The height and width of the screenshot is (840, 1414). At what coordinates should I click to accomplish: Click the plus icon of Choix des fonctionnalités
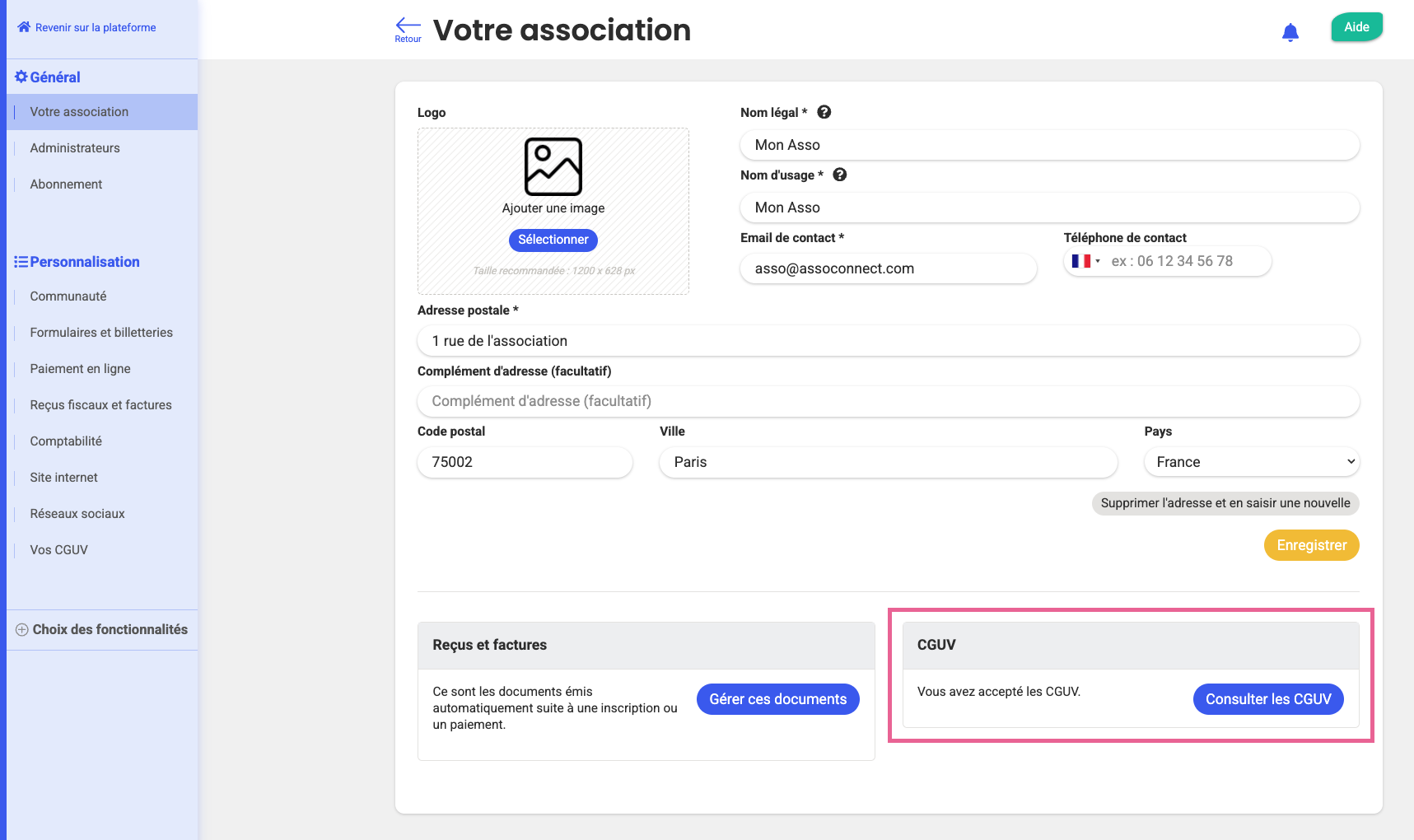pos(22,630)
